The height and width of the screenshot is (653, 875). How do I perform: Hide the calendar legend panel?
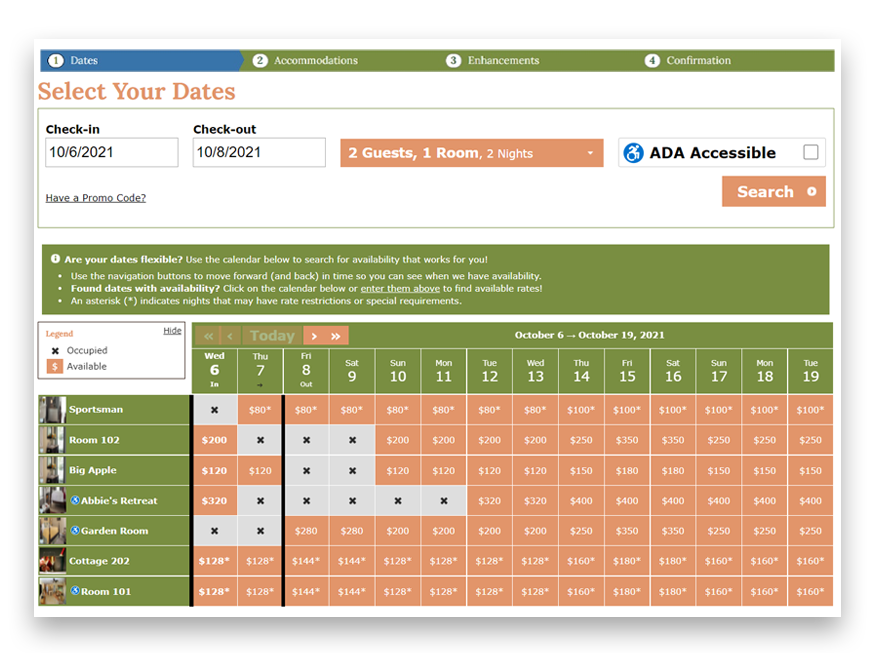pos(172,330)
